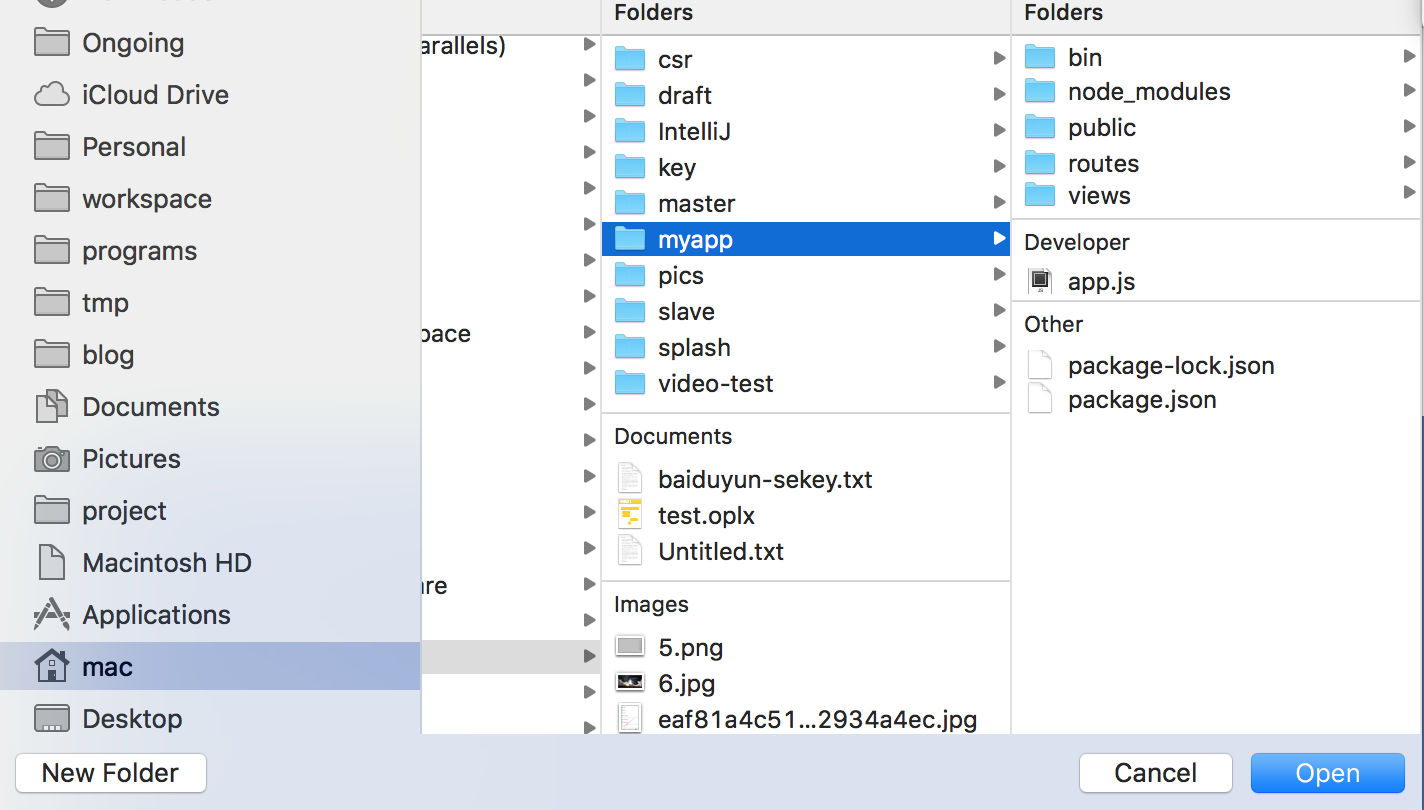
Task: Select the 6.jpg image thumbnail
Action: (629, 684)
